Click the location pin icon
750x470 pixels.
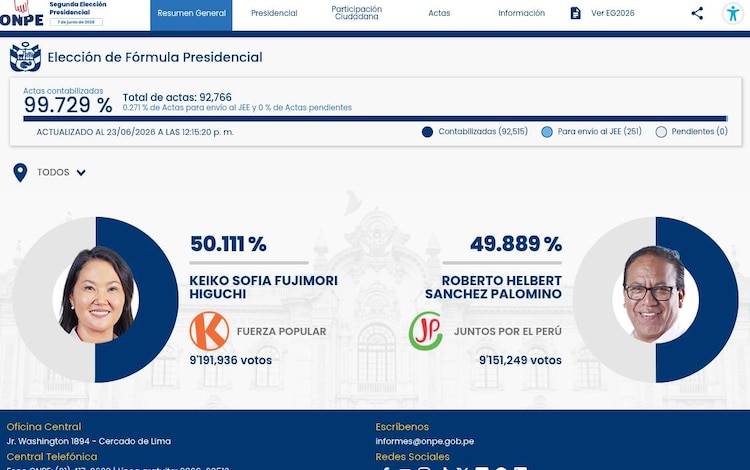pyautogui.click(x=20, y=173)
